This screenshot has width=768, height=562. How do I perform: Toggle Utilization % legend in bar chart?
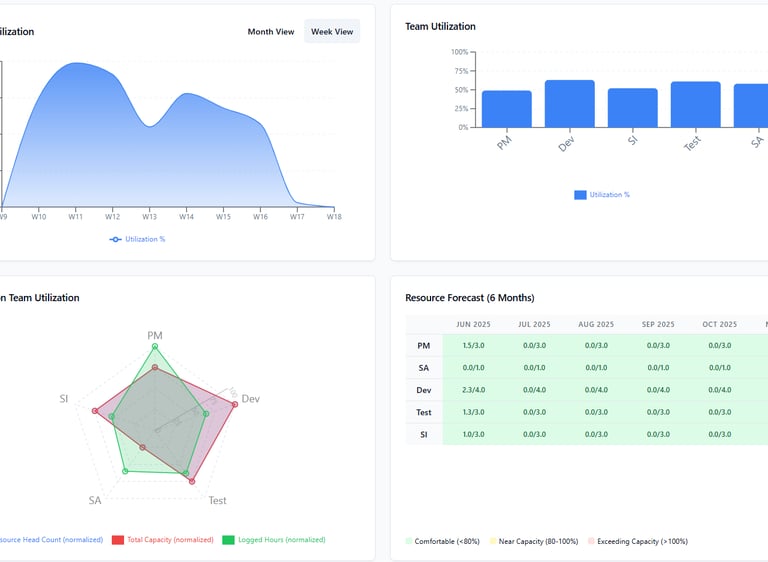[601, 195]
